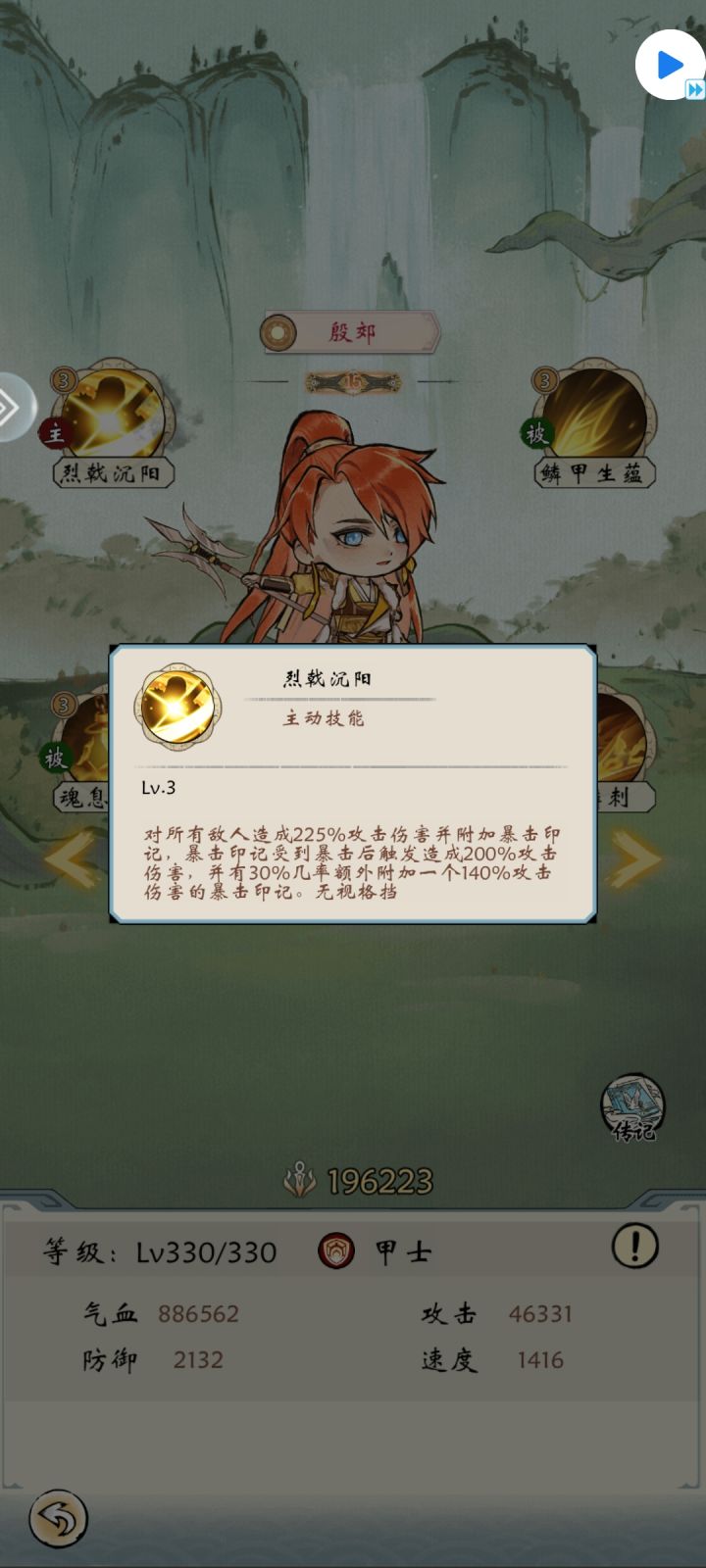Image resolution: width=706 pixels, height=1568 pixels.
Task: Open the 传记 biography icon
Action: pyautogui.click(x=632, y=1107)
